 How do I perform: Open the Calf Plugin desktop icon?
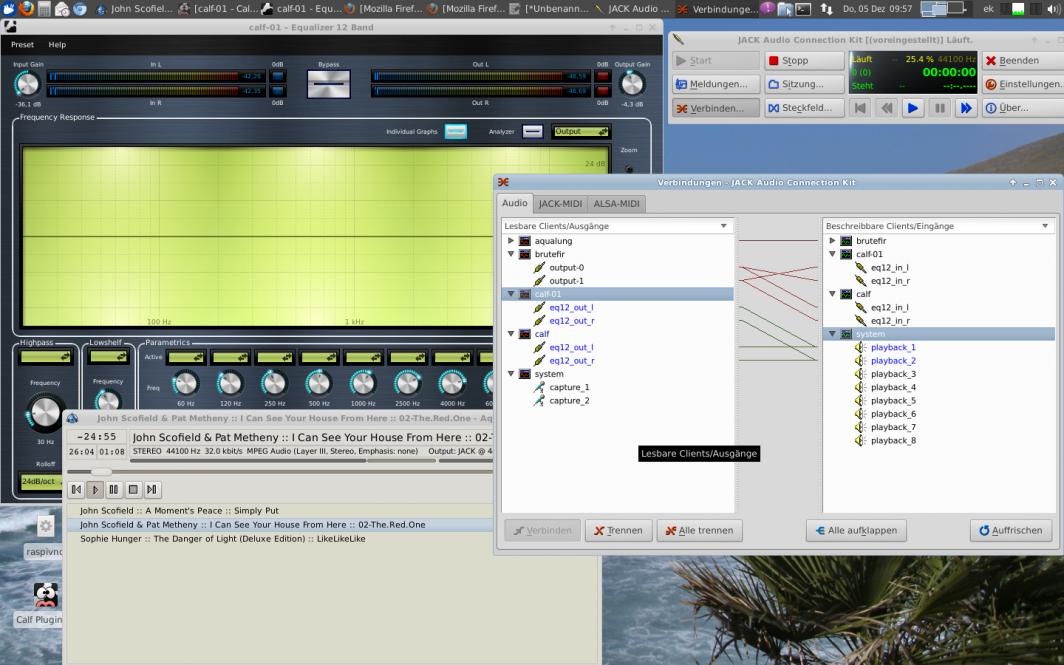point(45,596)
